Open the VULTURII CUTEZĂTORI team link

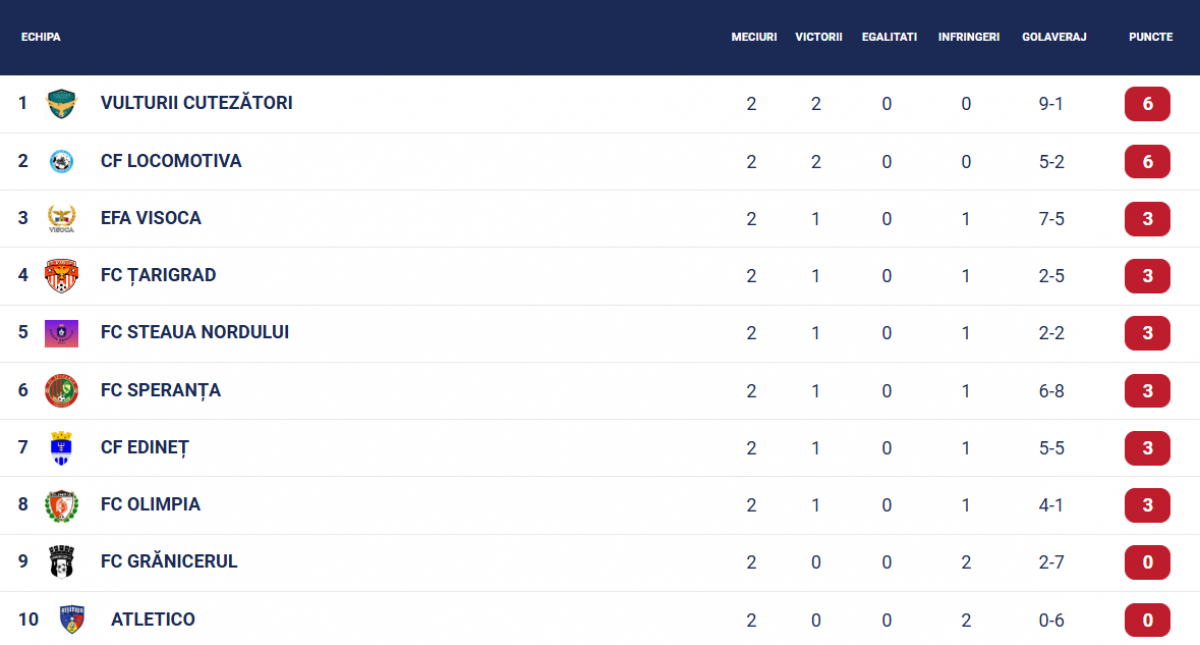point(197,103)
